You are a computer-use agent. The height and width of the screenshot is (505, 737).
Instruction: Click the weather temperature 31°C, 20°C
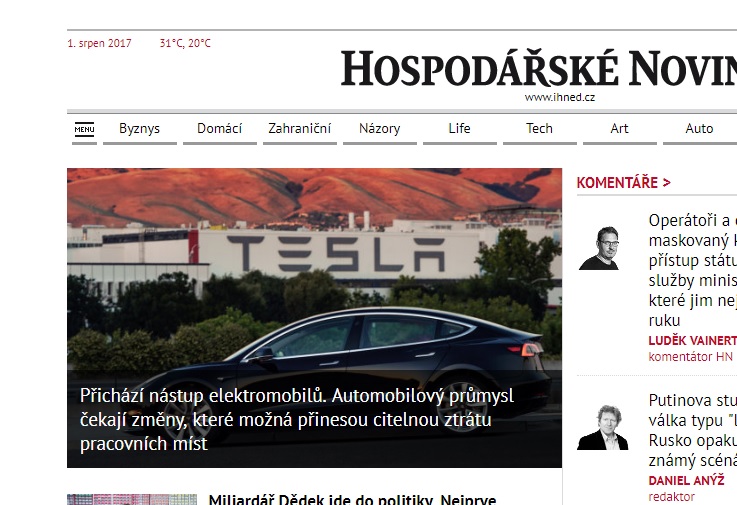185,43
